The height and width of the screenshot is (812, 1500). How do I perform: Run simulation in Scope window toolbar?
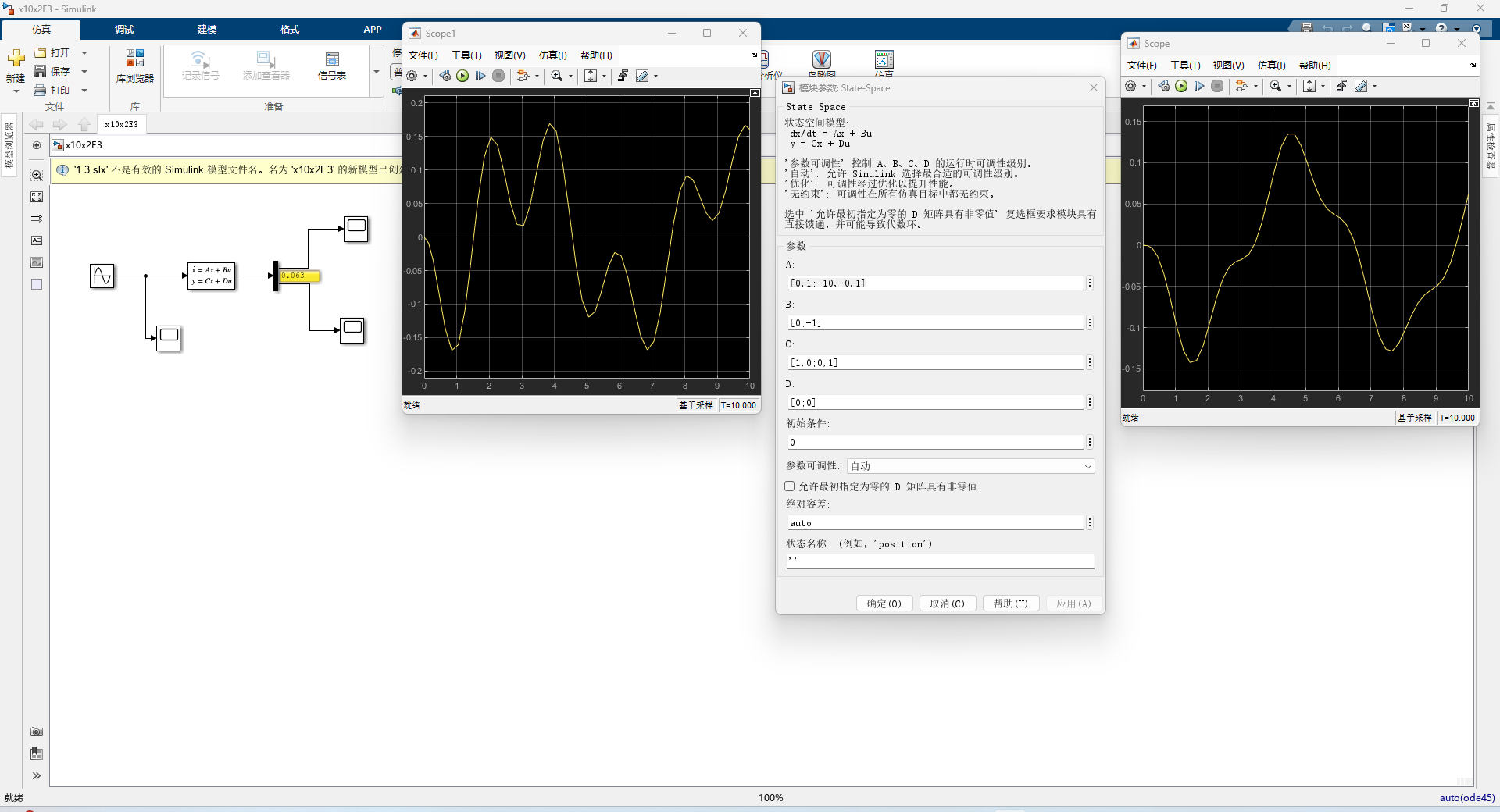point(1181,86)
